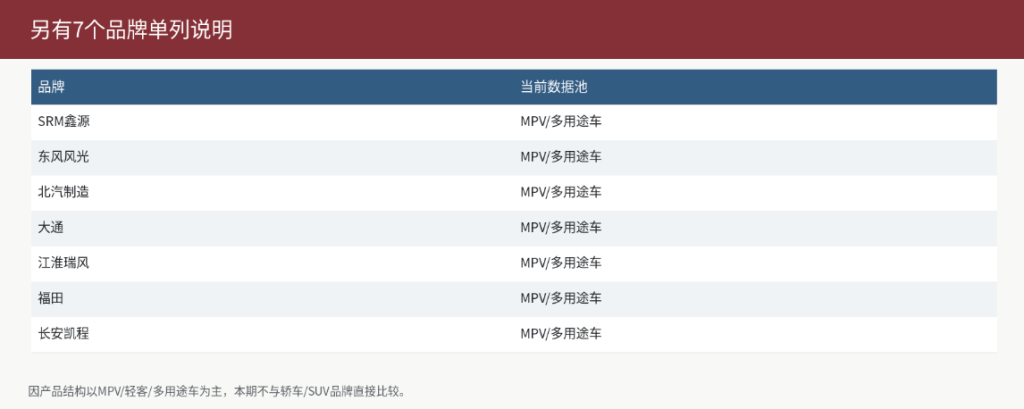Select the SRM鑫源 brand cell
The image size is (1024, 409).
[272, 122]
